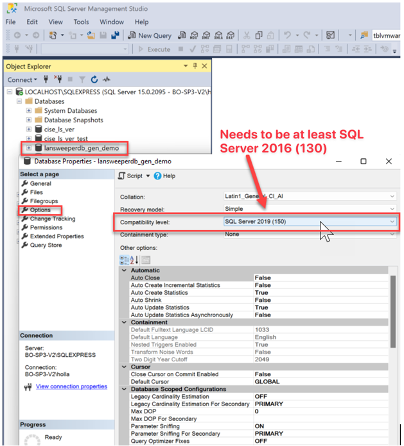Click the Find in Files toolbar icon
The image size is (404, 446).
364,35
